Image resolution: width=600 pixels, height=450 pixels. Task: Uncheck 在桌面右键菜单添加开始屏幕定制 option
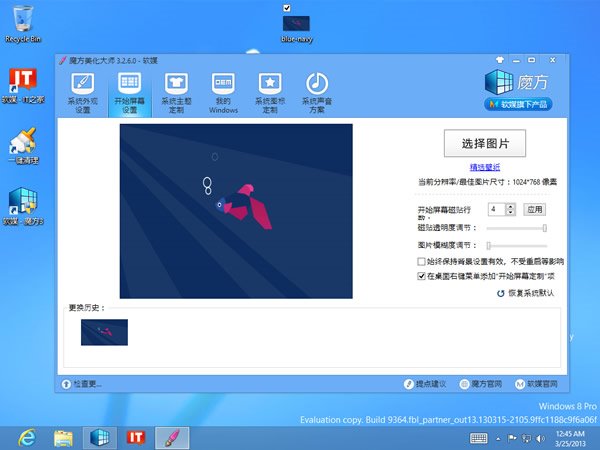tap(421, 276)
